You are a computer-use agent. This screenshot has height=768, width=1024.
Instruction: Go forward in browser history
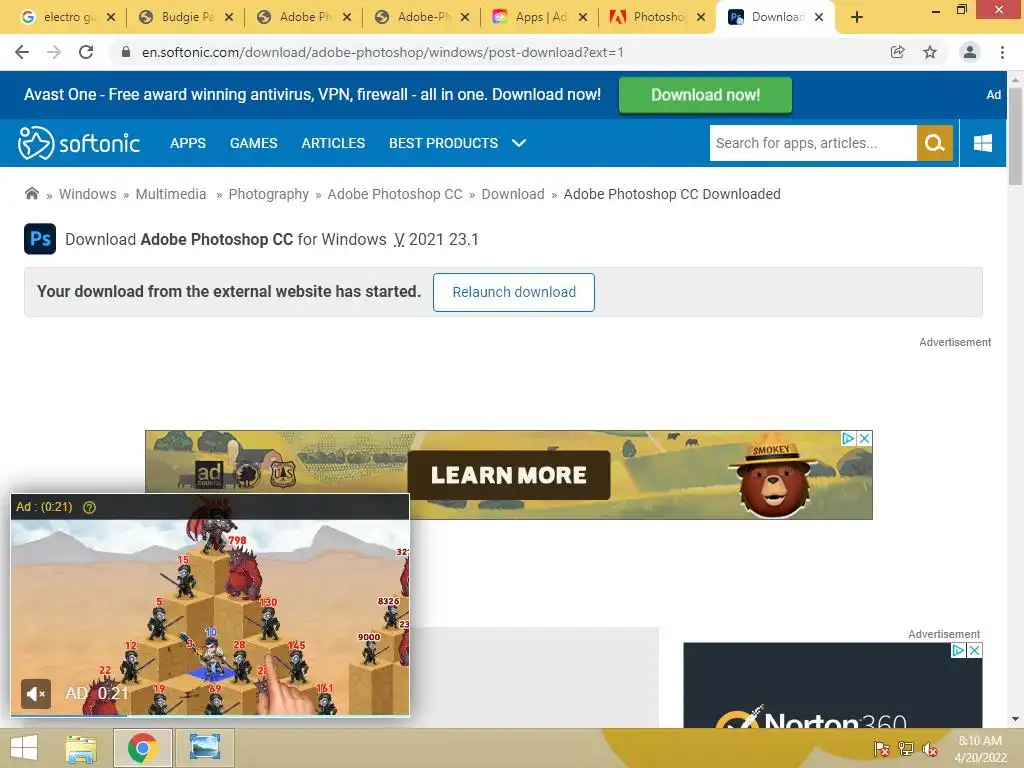[x=54, y=52]
